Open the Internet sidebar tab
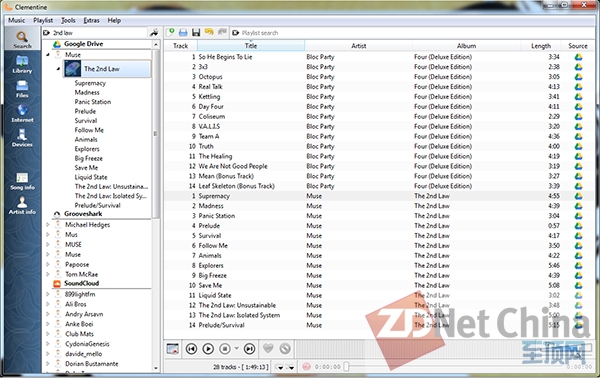600x378 pixels. [22, 113]
